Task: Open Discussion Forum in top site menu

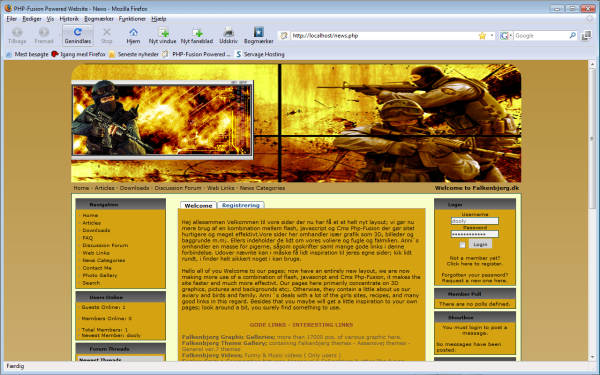Action: coord(178,188)
